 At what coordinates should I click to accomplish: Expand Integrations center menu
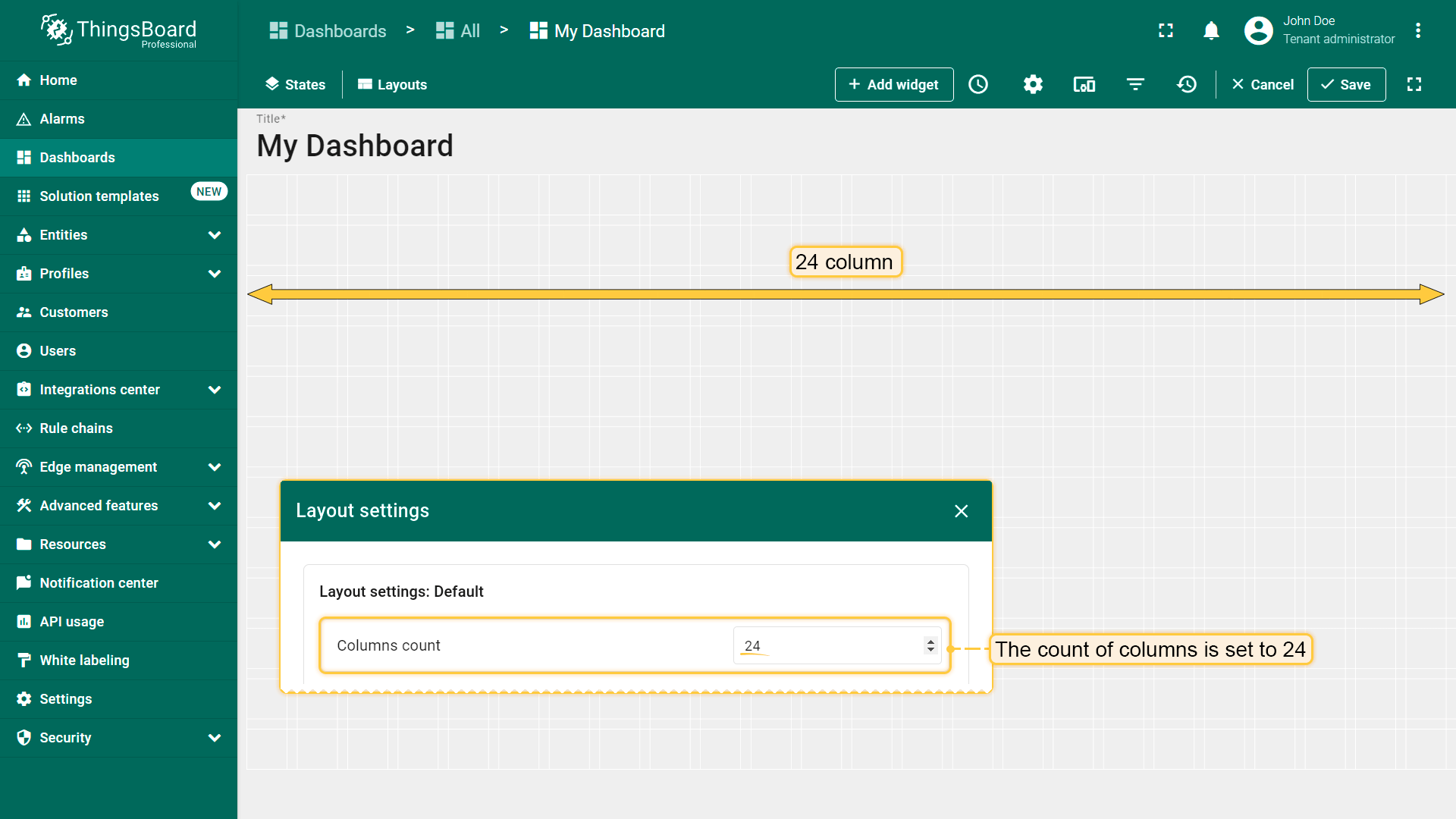[x=215, y=390]
